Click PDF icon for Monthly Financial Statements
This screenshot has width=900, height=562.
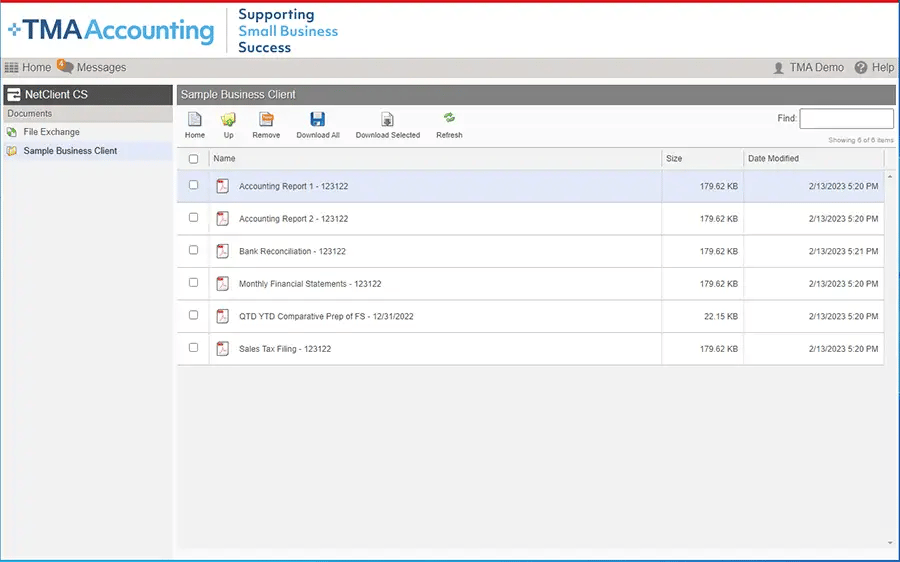point(222,284)
